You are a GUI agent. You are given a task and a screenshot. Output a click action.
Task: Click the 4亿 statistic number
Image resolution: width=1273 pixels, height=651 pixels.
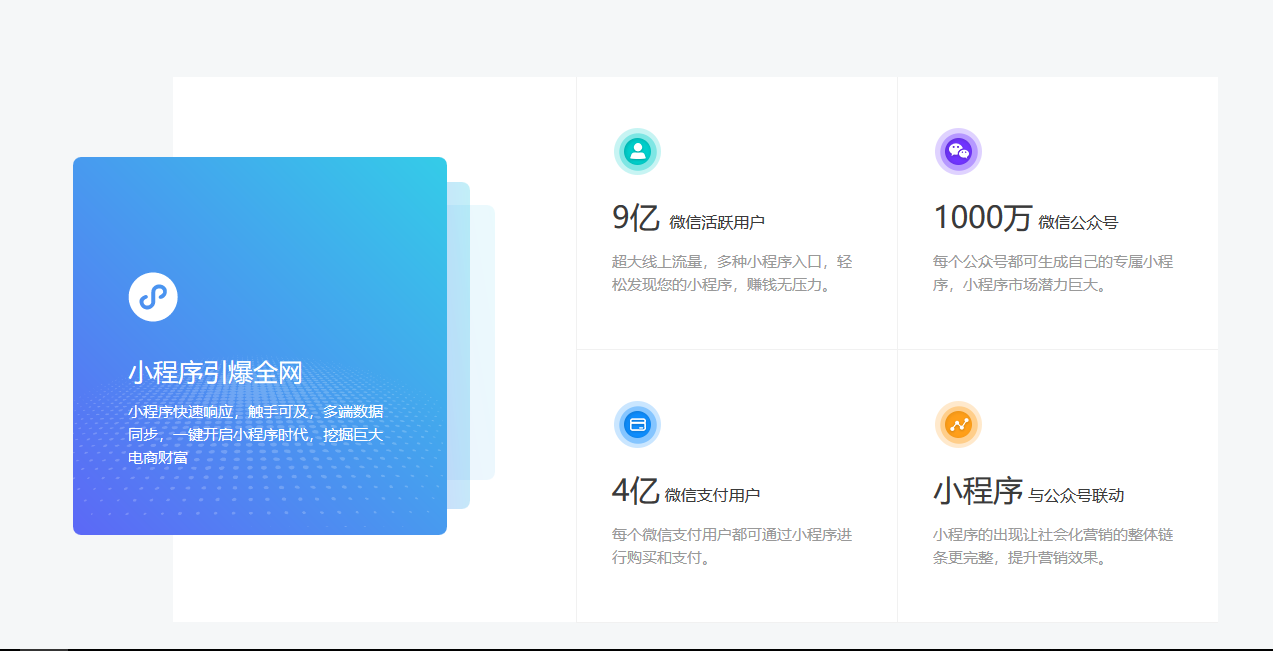click(636, 490)
